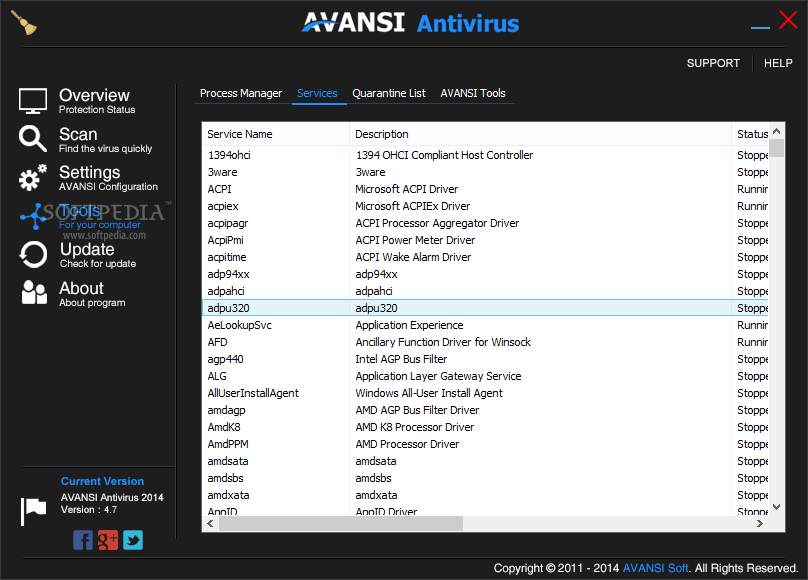Screen dimensions: 808x580
Task: Click the Settings gears icon
Action: click(x=32, y=178)
